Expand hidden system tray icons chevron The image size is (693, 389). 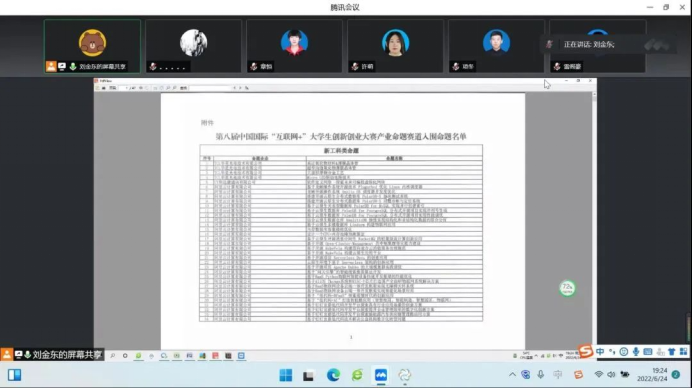(512, 375)
